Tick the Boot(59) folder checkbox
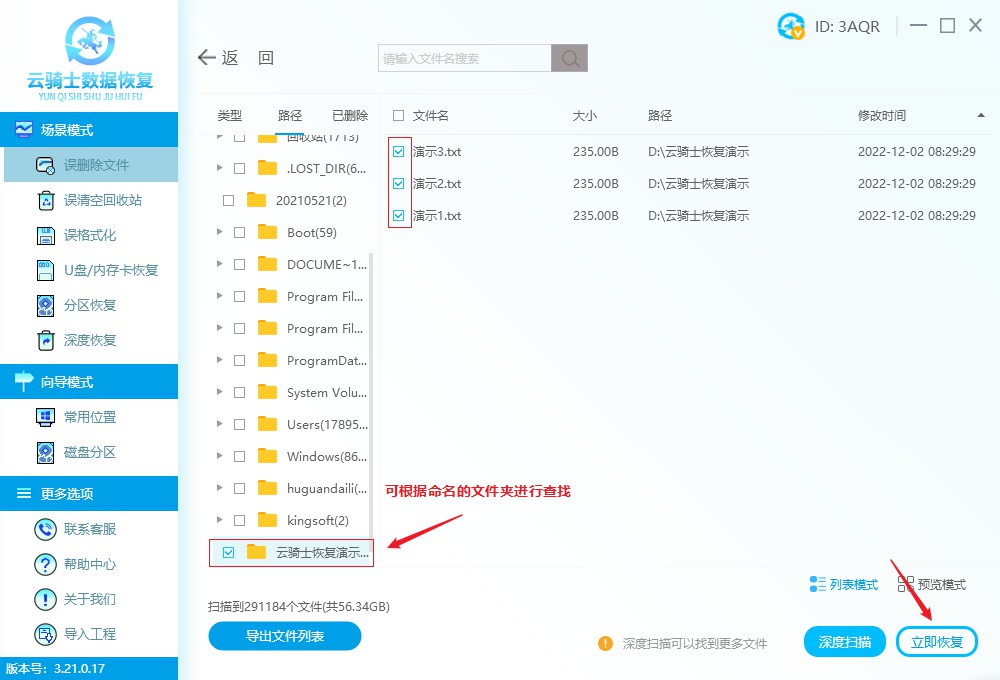Image resolution: width=1000 pixels, height=680 pixels. pyautogui.click(x=239, y=232)
